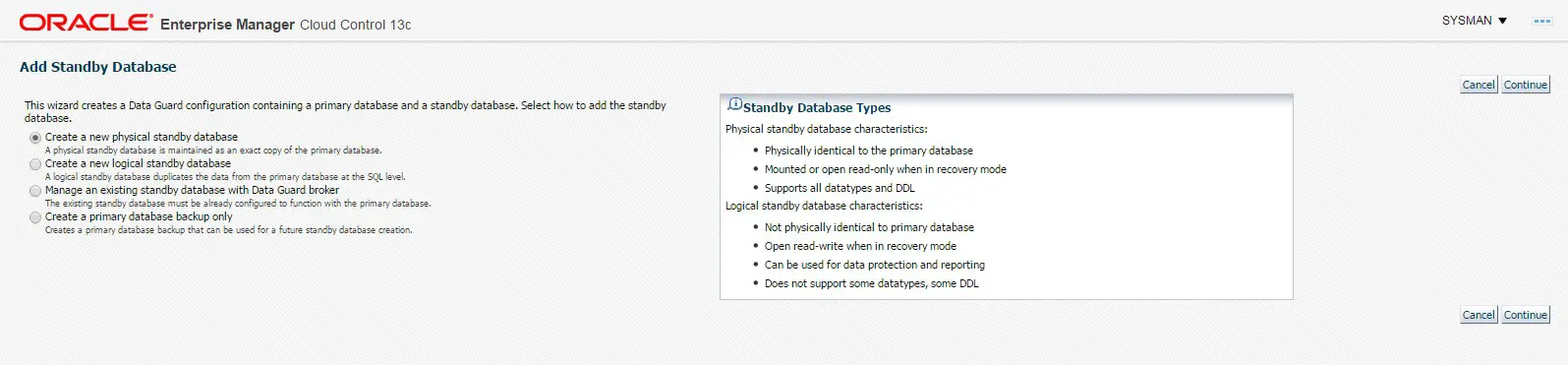Click the primary backup future standby description

[229, 230]
